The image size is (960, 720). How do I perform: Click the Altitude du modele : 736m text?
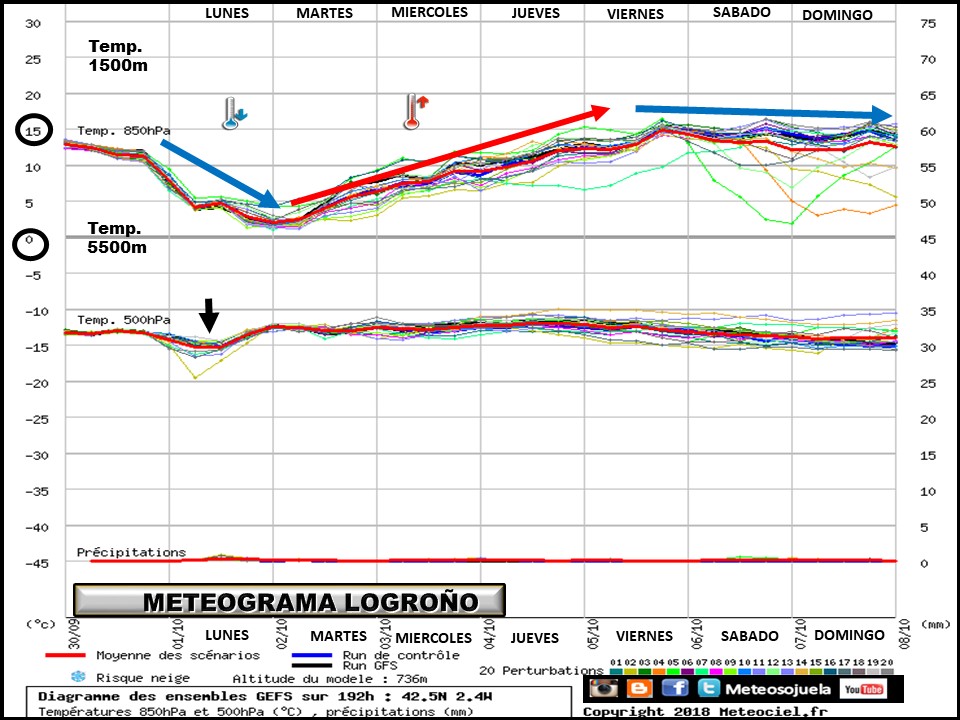pos(330,678)
